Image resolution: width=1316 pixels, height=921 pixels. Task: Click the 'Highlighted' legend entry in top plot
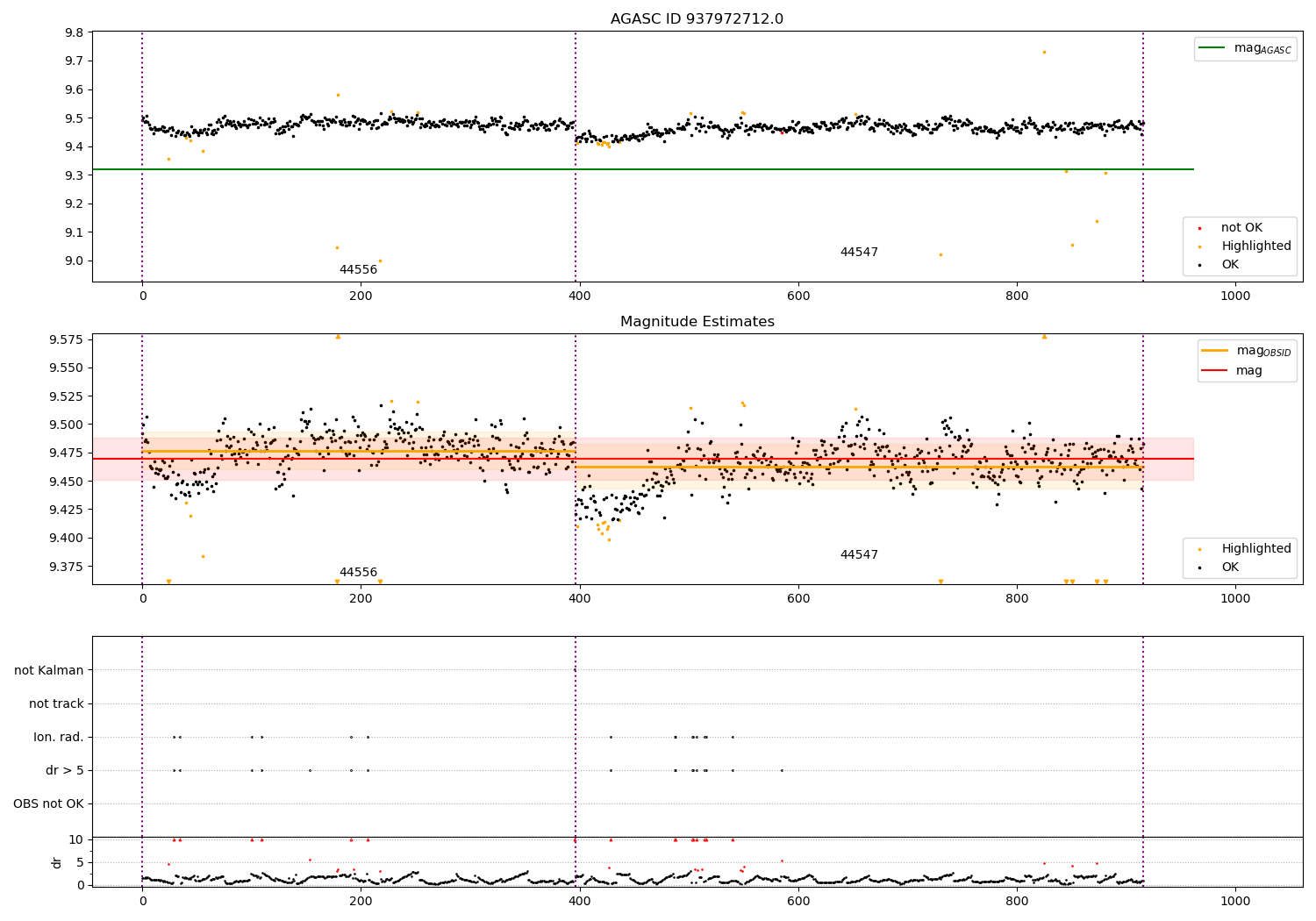click(1255, 246)
